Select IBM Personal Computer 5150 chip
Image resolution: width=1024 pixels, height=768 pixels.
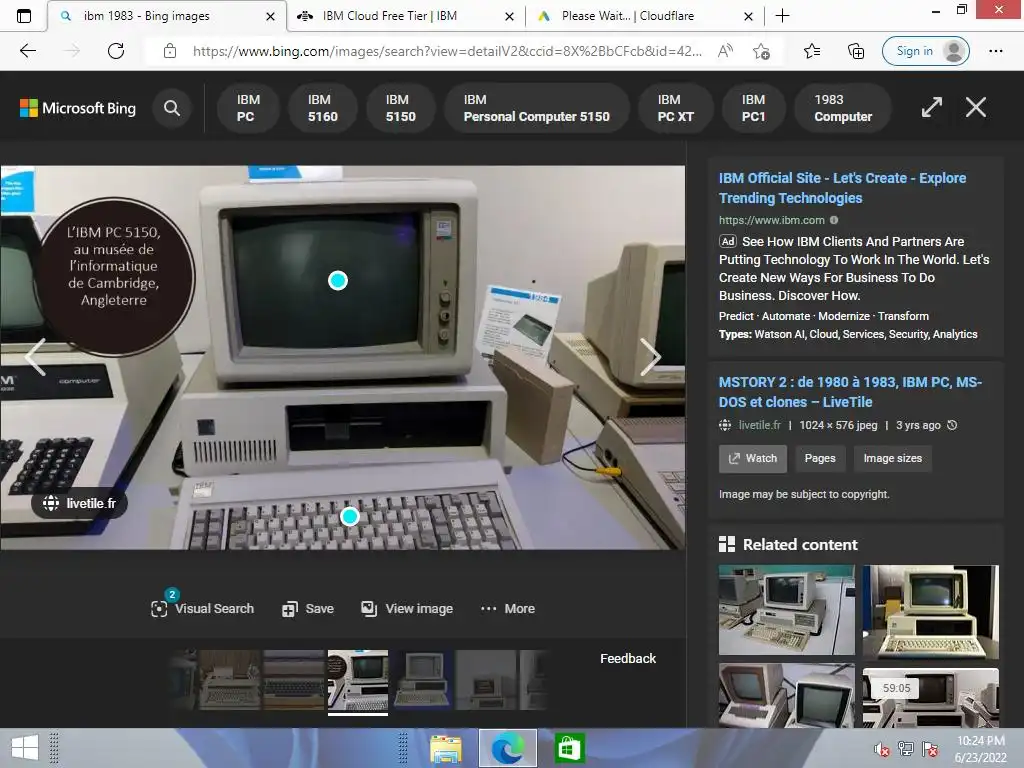click(x=536, y=108)
